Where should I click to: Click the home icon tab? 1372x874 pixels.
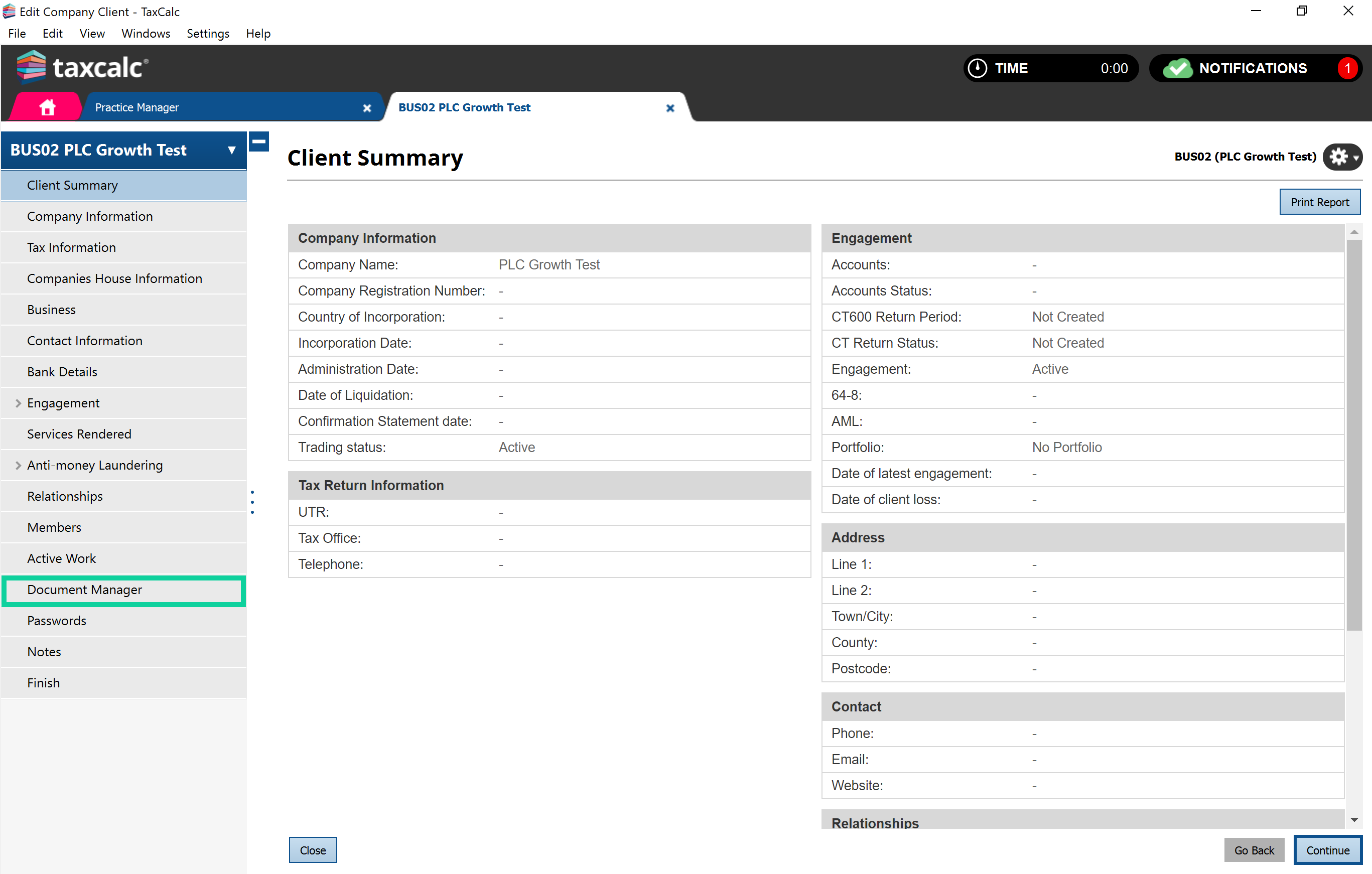47,107
